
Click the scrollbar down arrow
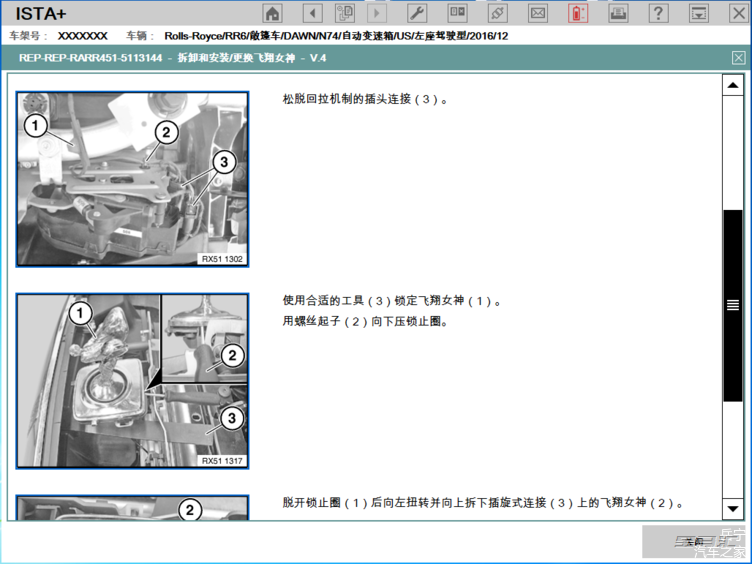tap(732, 508)
